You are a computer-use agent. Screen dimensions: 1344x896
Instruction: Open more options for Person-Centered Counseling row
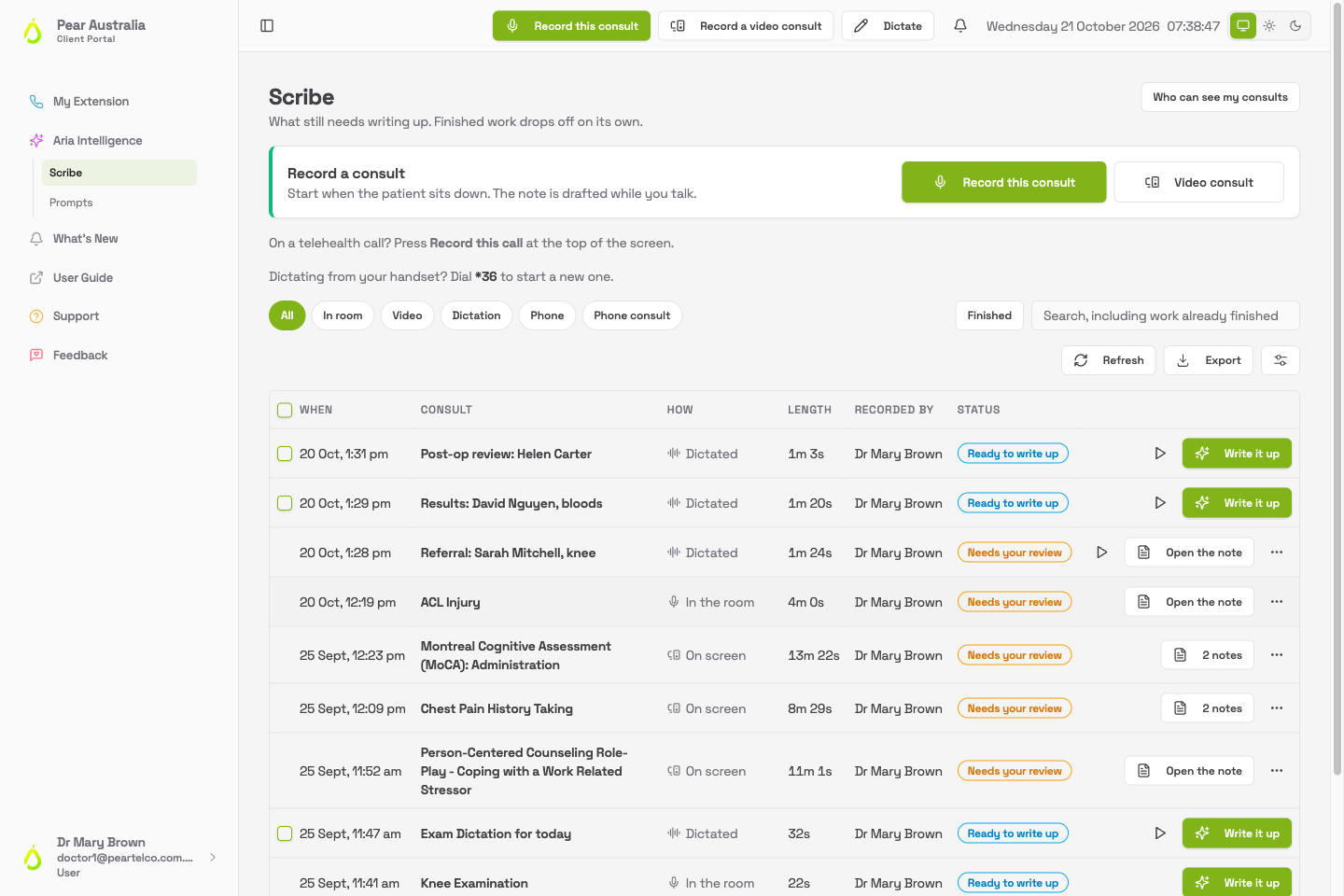pos(1277,771)
